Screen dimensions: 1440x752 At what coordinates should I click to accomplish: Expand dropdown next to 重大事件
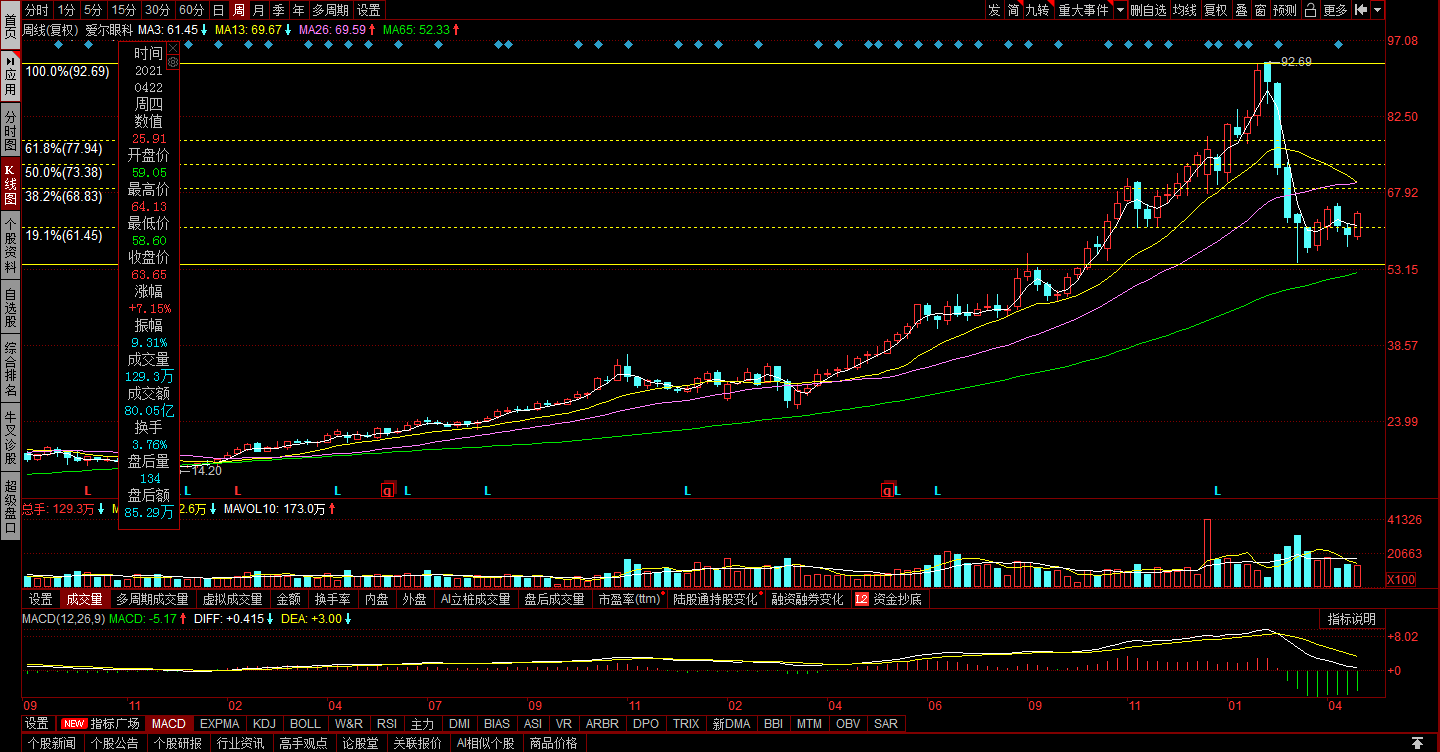point(1120,10)
